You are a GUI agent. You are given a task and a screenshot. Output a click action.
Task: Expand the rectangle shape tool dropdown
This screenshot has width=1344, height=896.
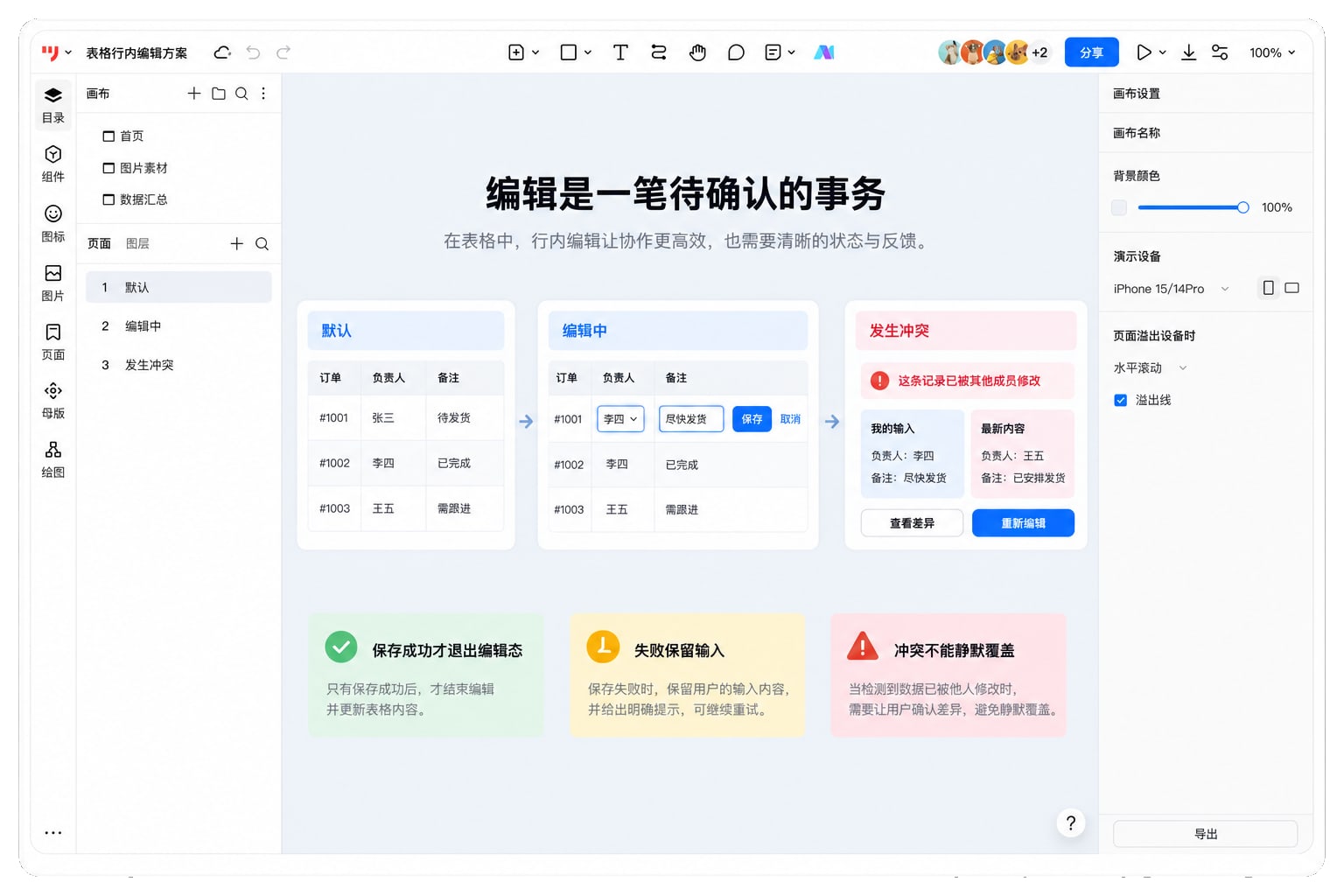tap(588, 52)
